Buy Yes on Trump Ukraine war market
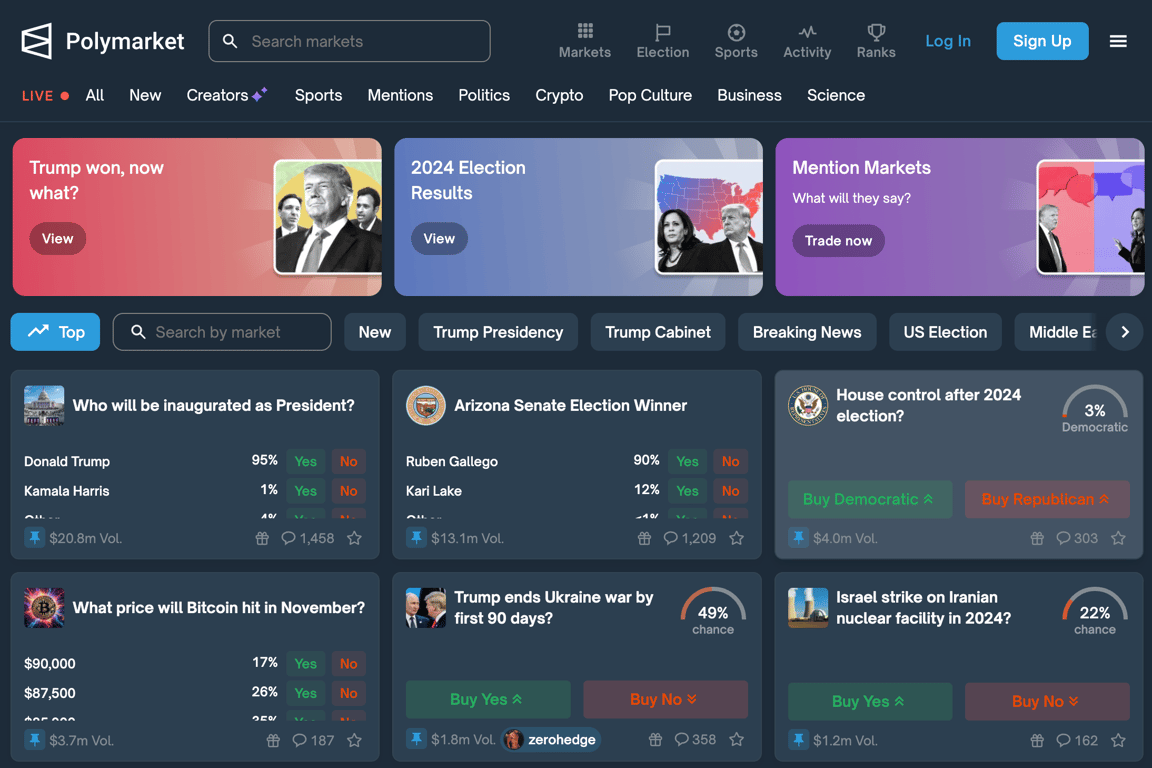The height and width of the screenshot is (768, 1152). point(488,700)
